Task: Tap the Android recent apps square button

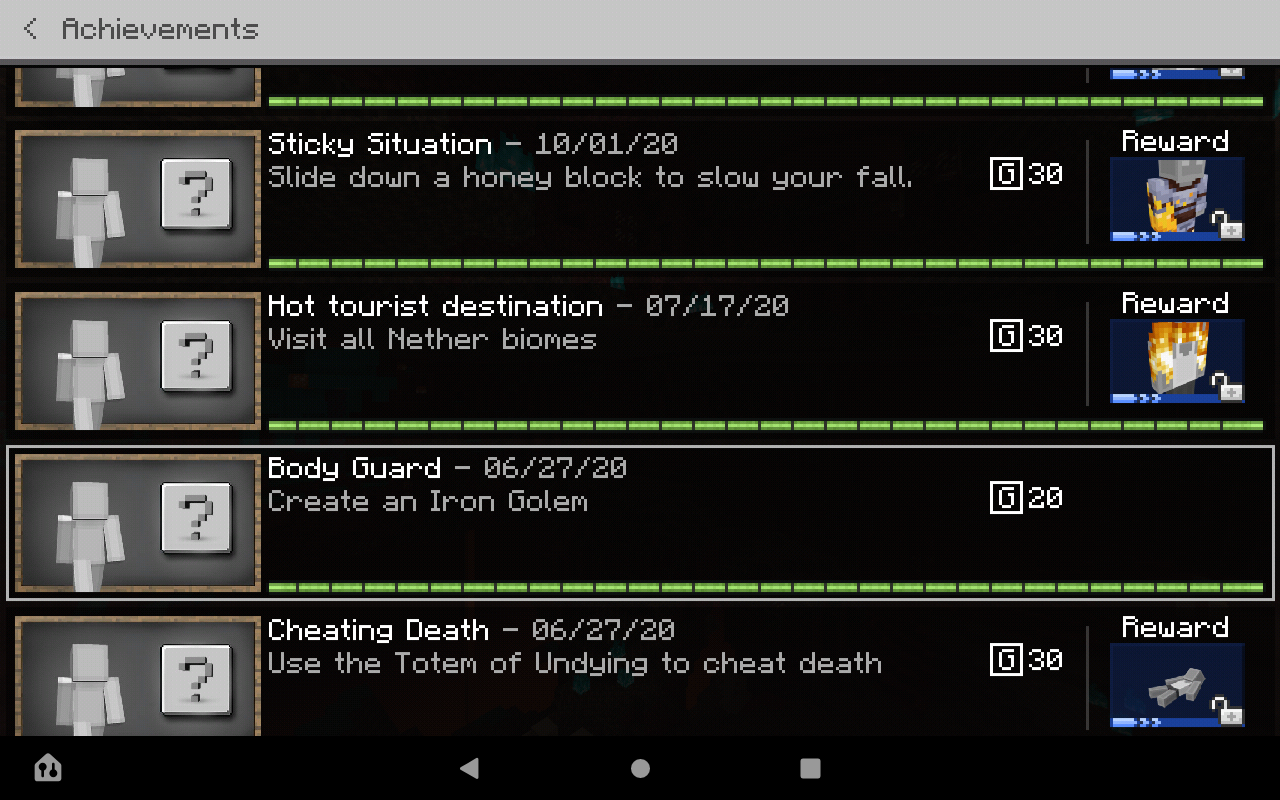Action: [810, 768]
